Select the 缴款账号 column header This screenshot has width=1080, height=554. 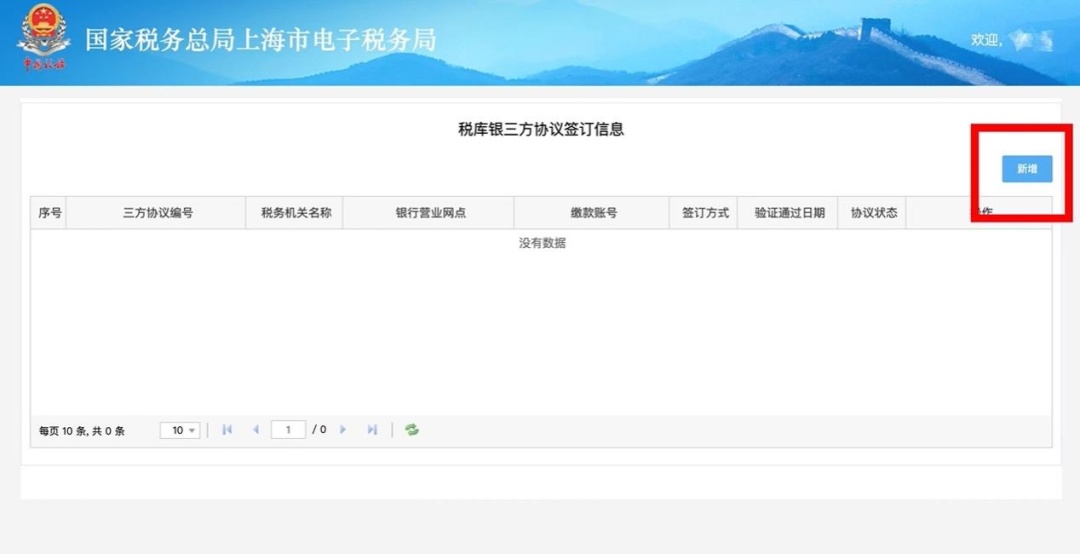pyautogui.click(x=593, y=213)
